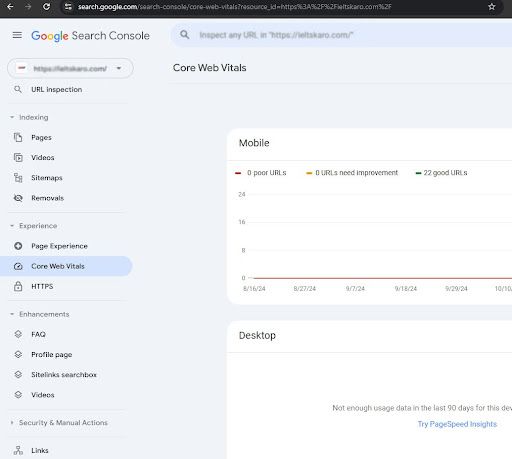The height and width of the screenshot is (459, 512).
Task: Click the Sitemaps tree icon
Action: pos(18,178)
